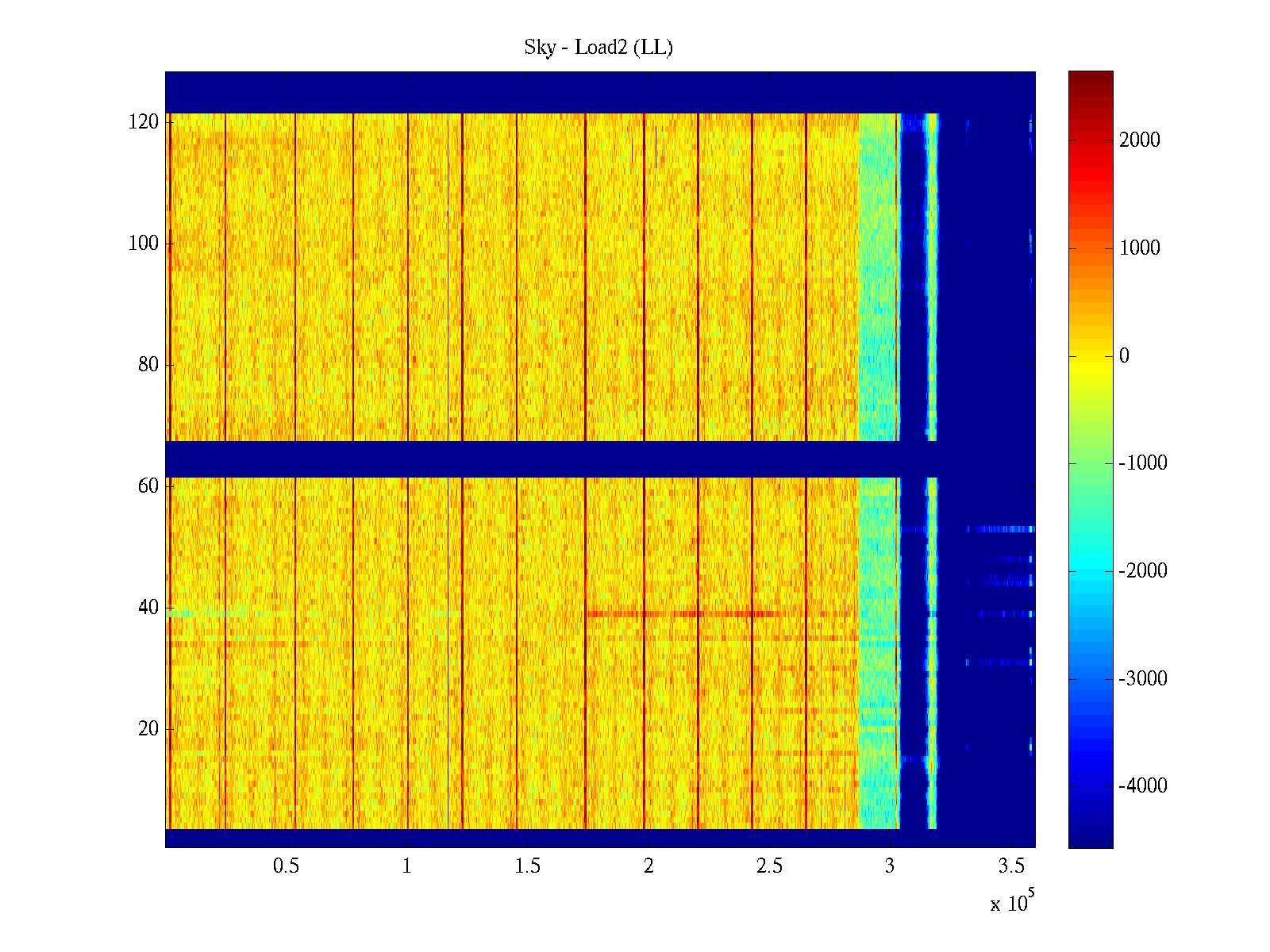The image size is (1270, 952).
Task: Click the x-axis tick label 3.5
Action: click(1011, 866)
